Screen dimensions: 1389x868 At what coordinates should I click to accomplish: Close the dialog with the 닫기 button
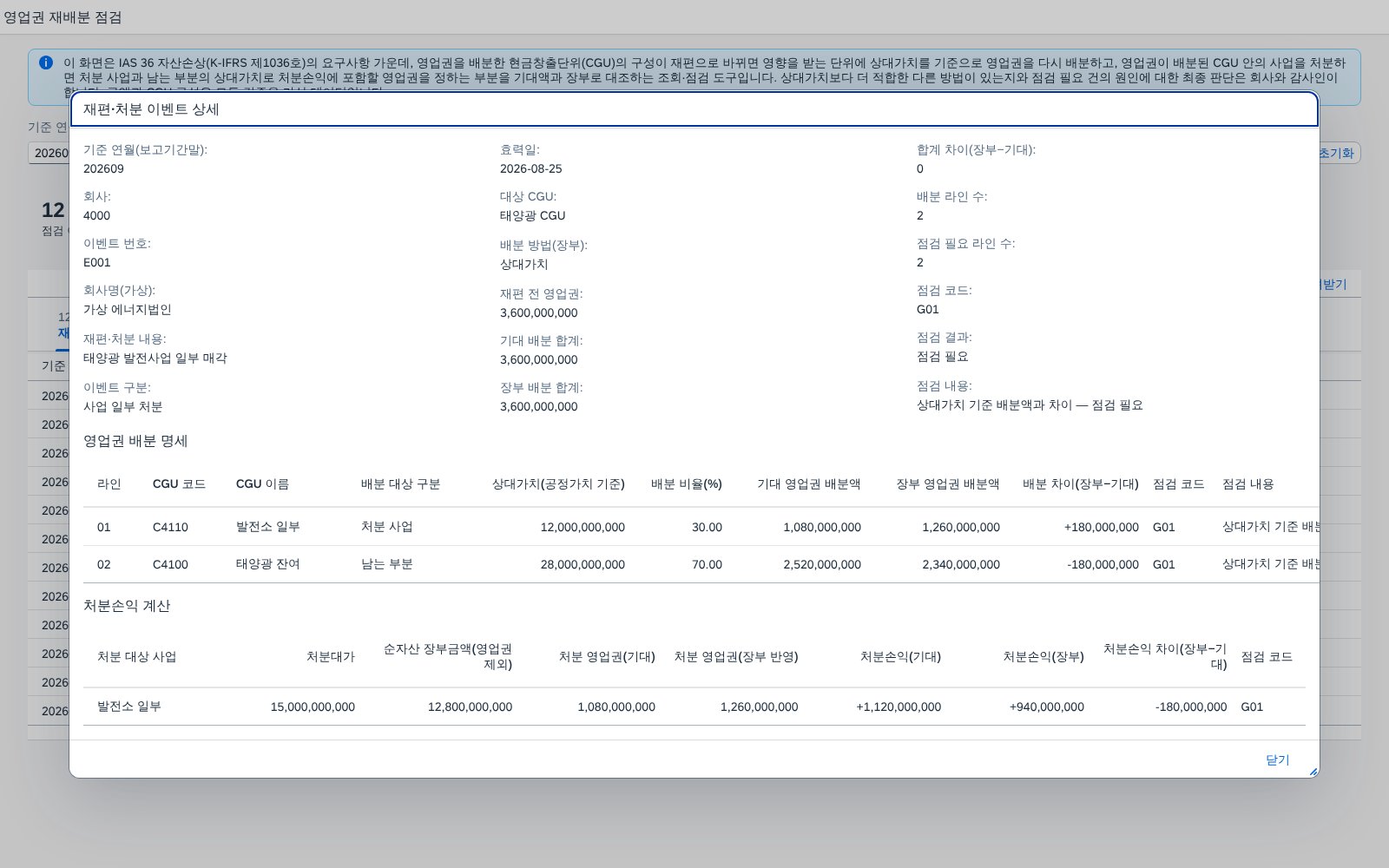click(x=1277, y=760)
